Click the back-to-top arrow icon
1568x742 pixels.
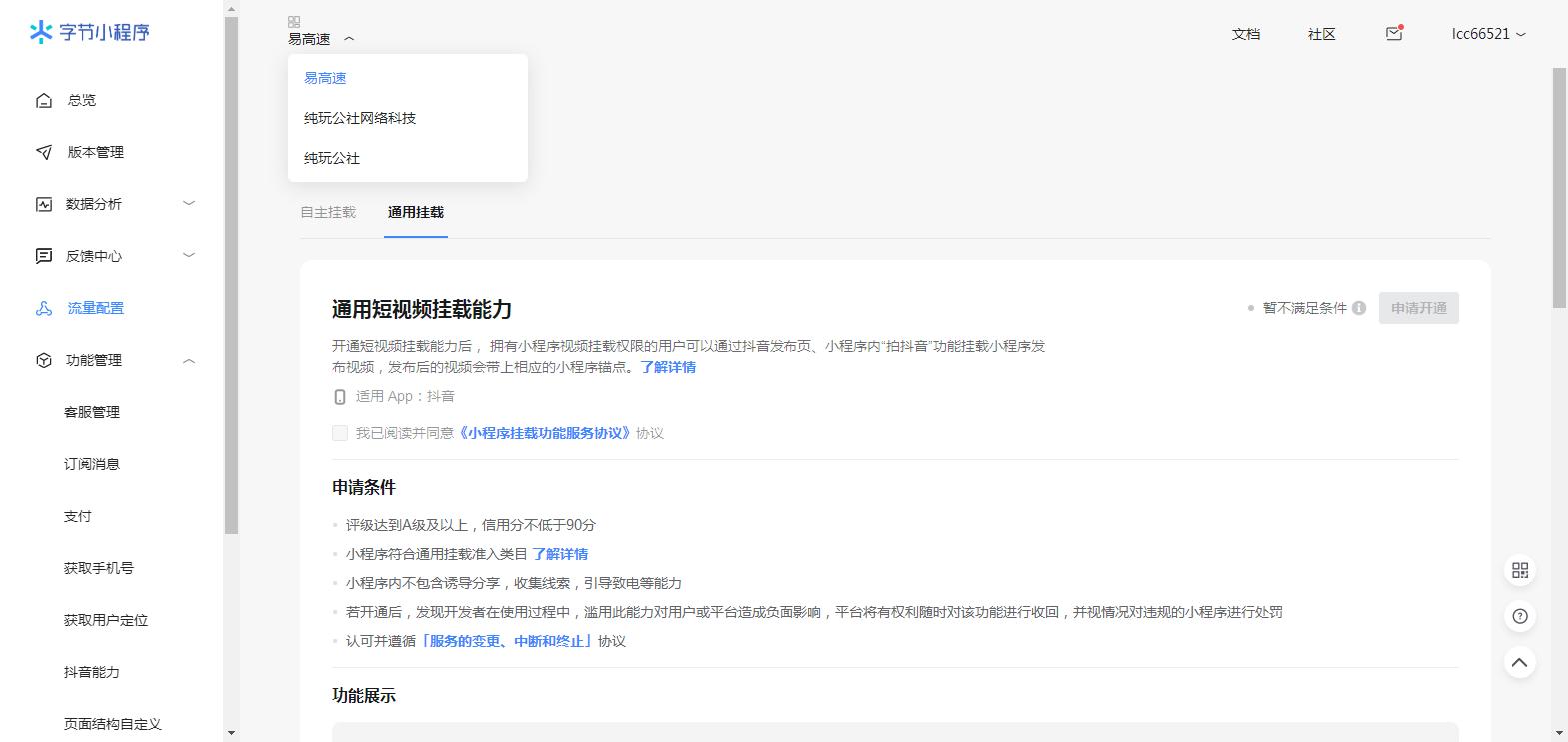point(1520,662)
